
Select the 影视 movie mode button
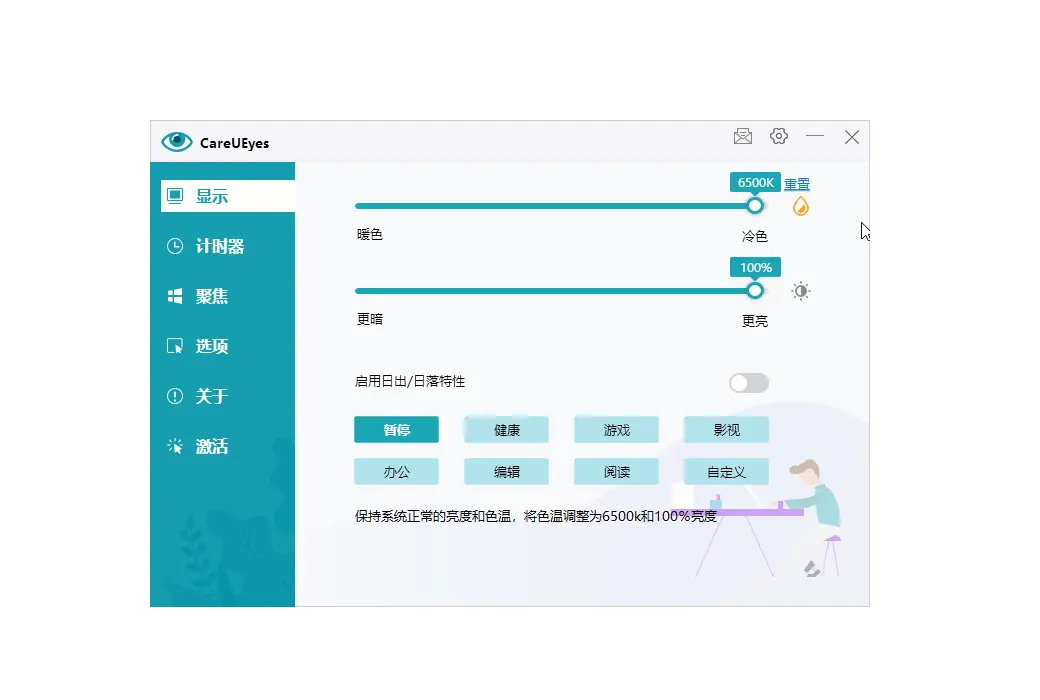(726, 430)
